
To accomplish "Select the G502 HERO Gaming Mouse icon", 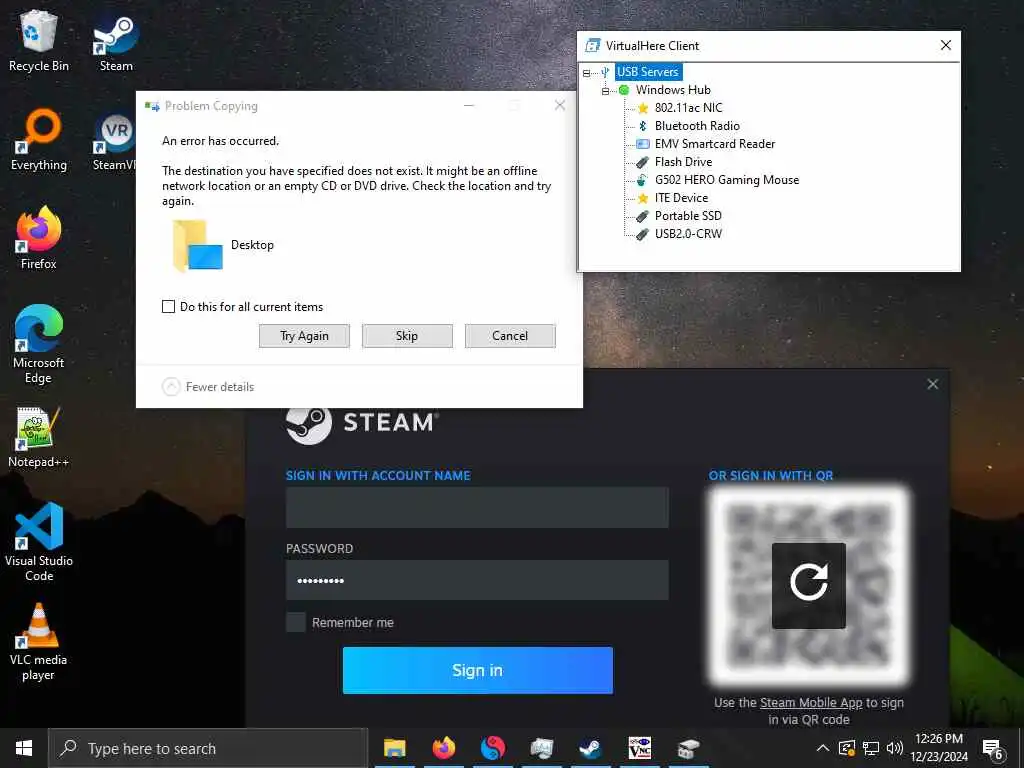I will (x=643, y=180).
